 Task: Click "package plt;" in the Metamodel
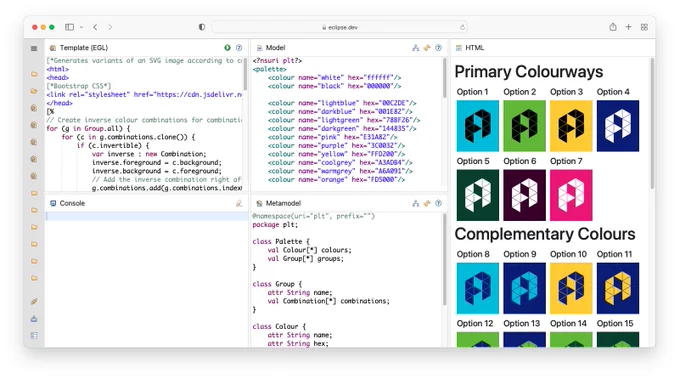(x=275, y=225)
